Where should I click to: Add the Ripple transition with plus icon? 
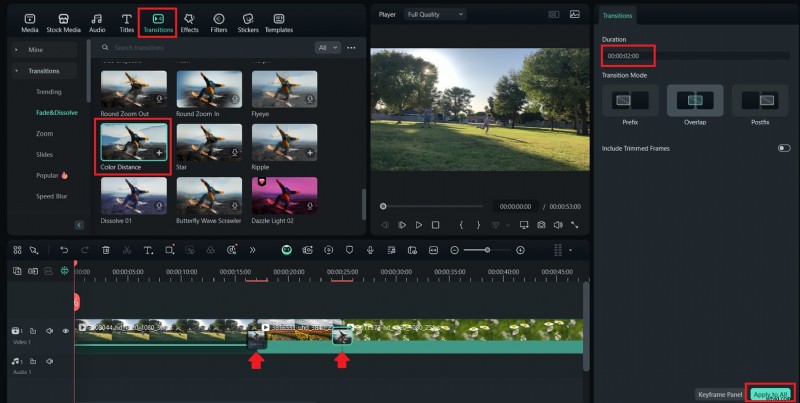310,153
